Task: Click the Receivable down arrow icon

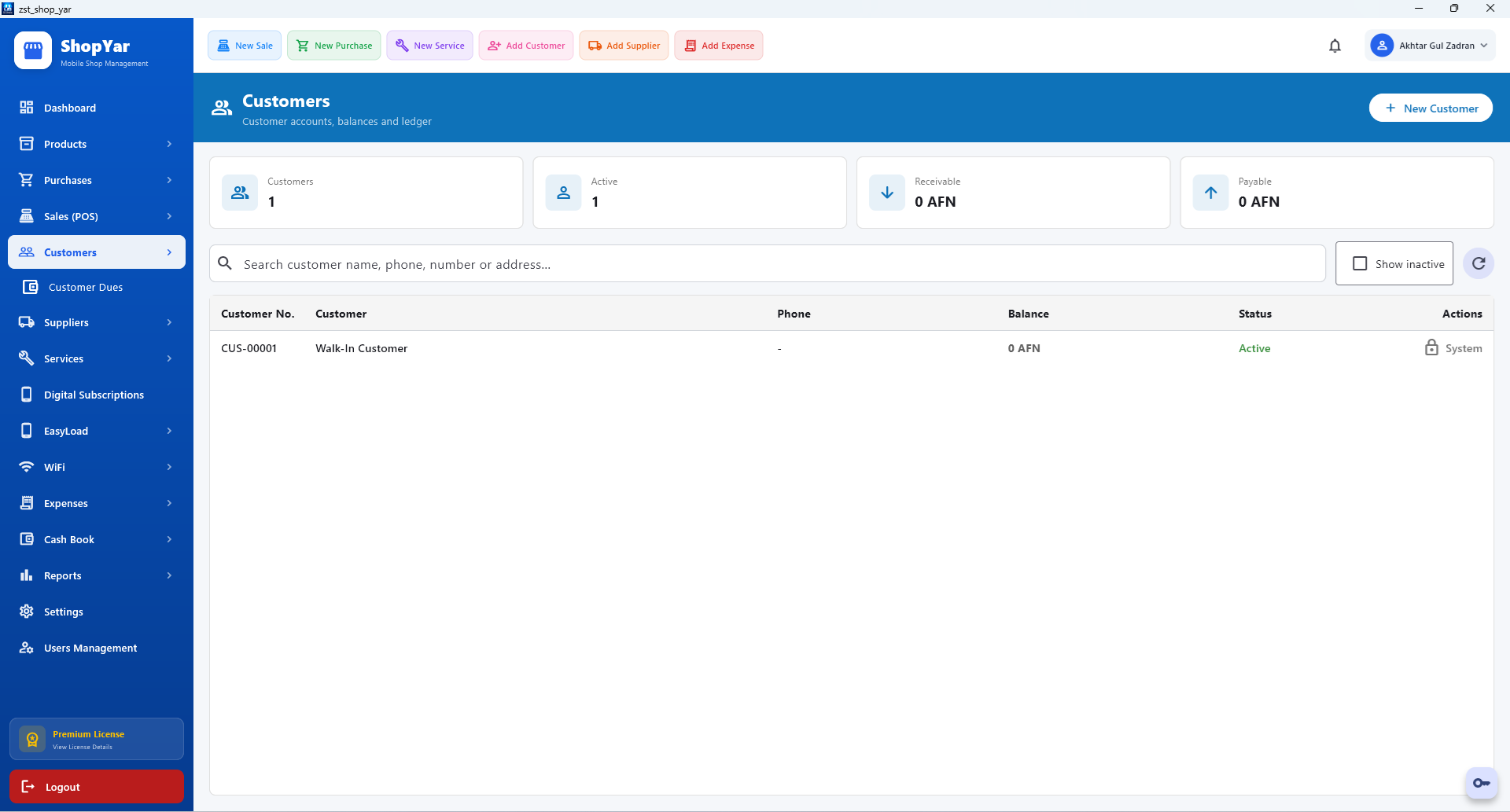Action: pyautogui.click(x=887, y=193)
